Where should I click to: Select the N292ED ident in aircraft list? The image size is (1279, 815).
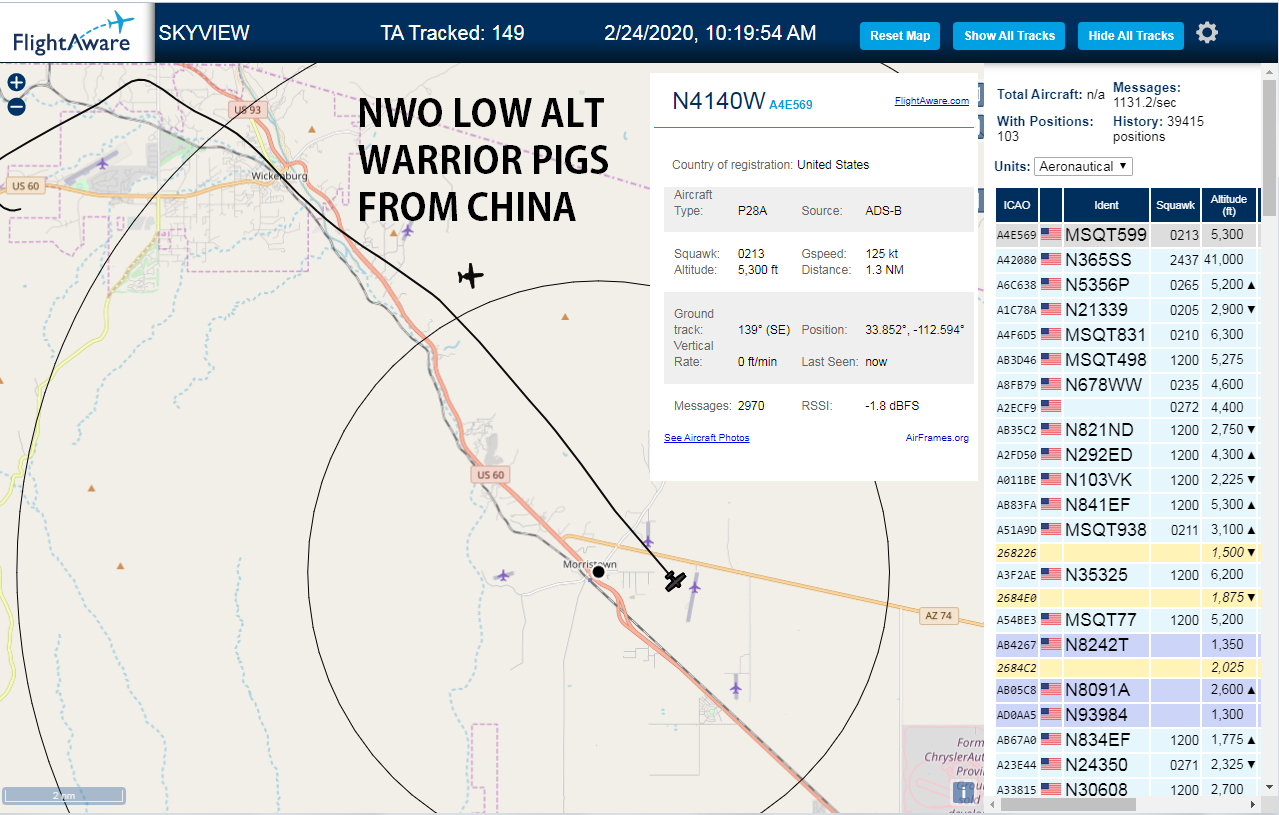coord(1099,455)
